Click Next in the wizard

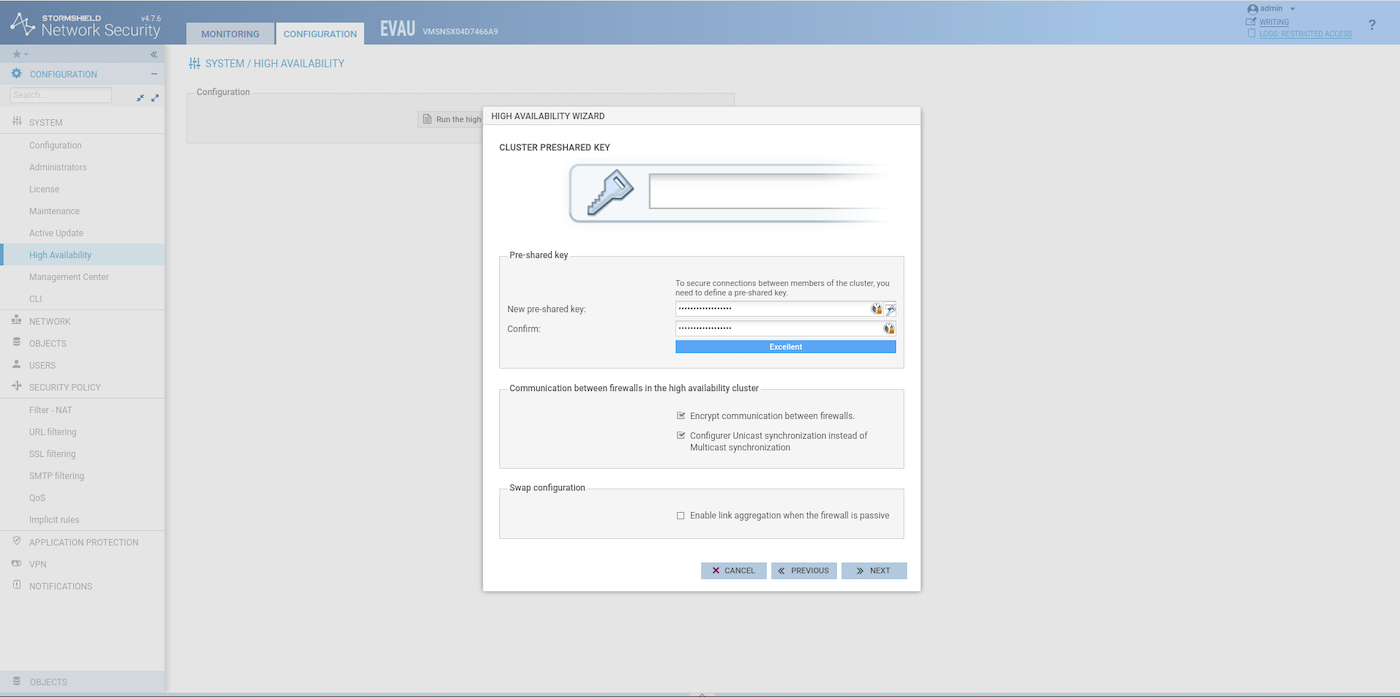[x=873, y=571]
